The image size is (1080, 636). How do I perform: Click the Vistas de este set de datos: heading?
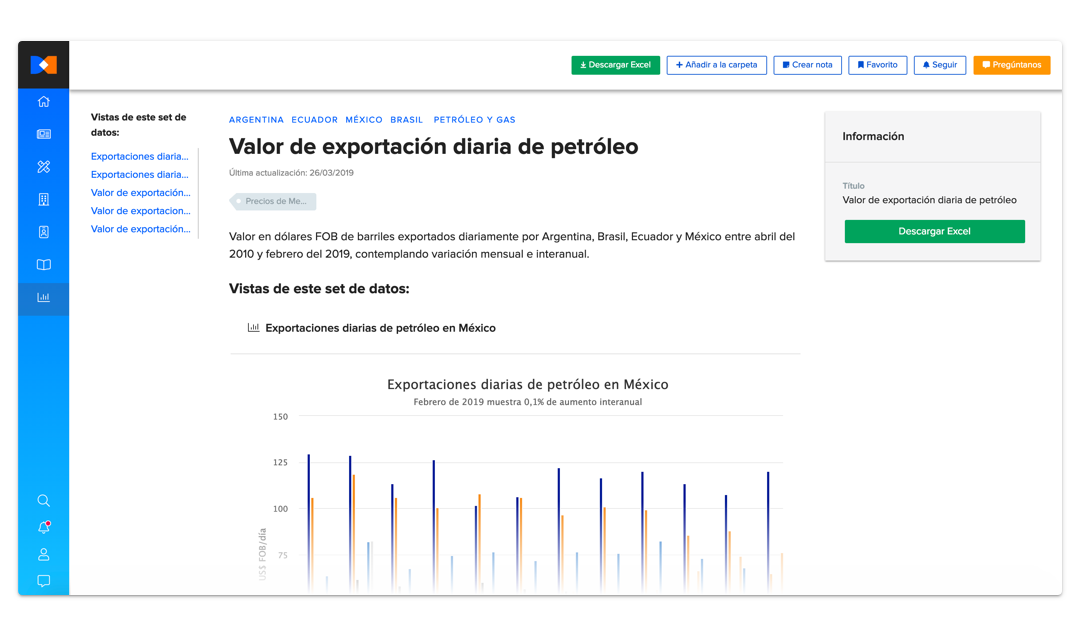pos(319,289)
